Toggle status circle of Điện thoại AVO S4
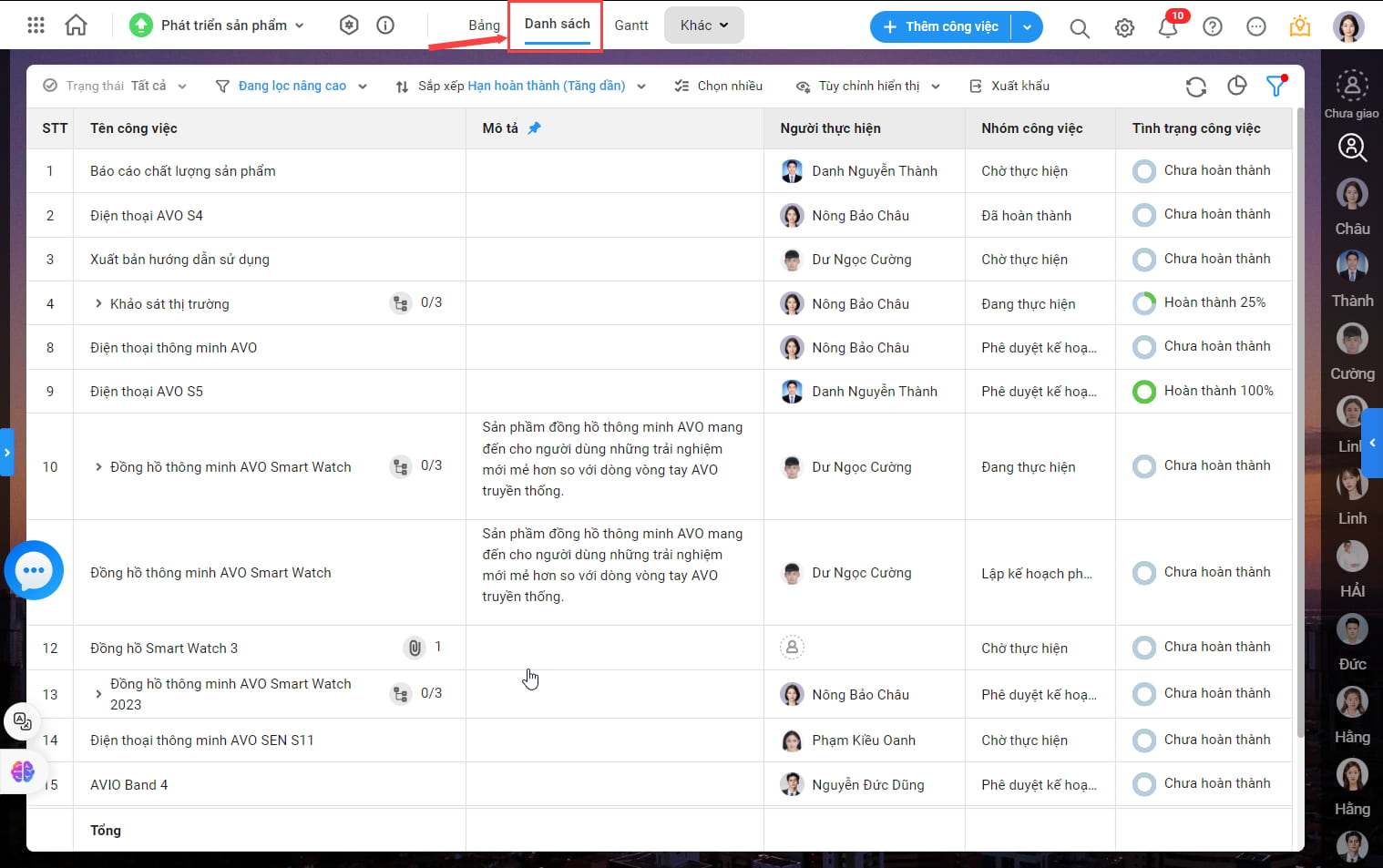1383x868 pixels. point(1143,215)
